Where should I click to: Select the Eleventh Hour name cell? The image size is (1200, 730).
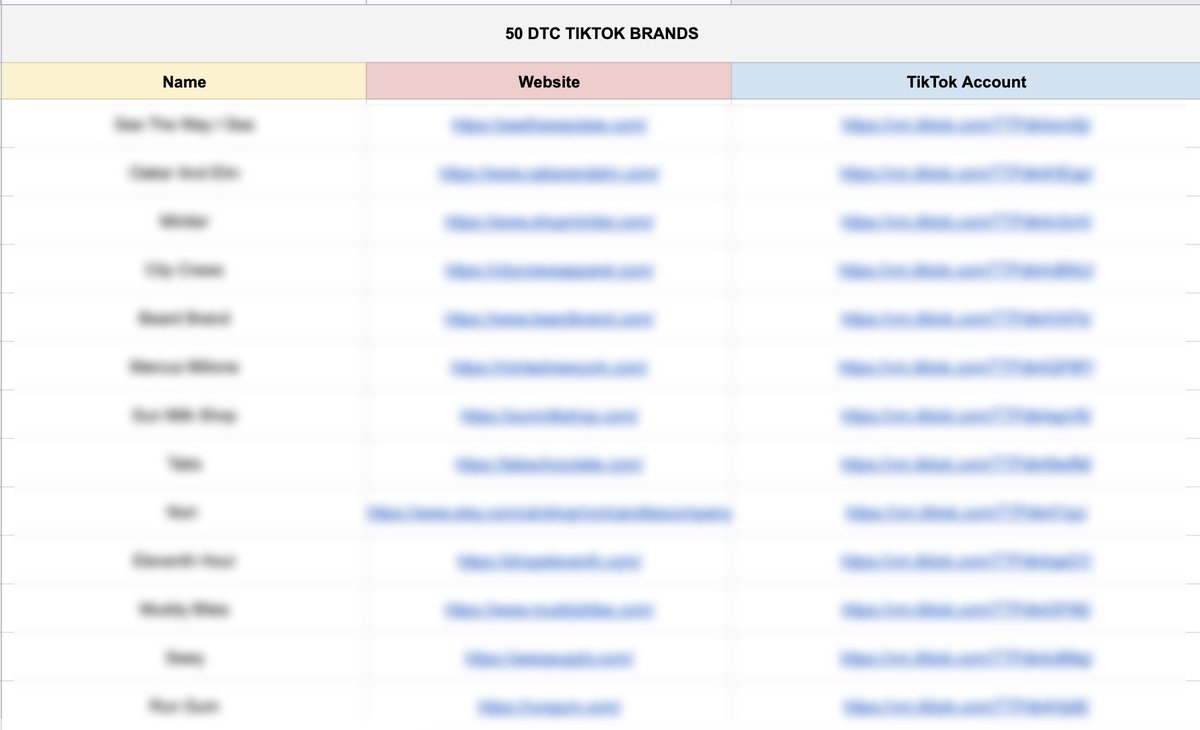pos(184,561)
